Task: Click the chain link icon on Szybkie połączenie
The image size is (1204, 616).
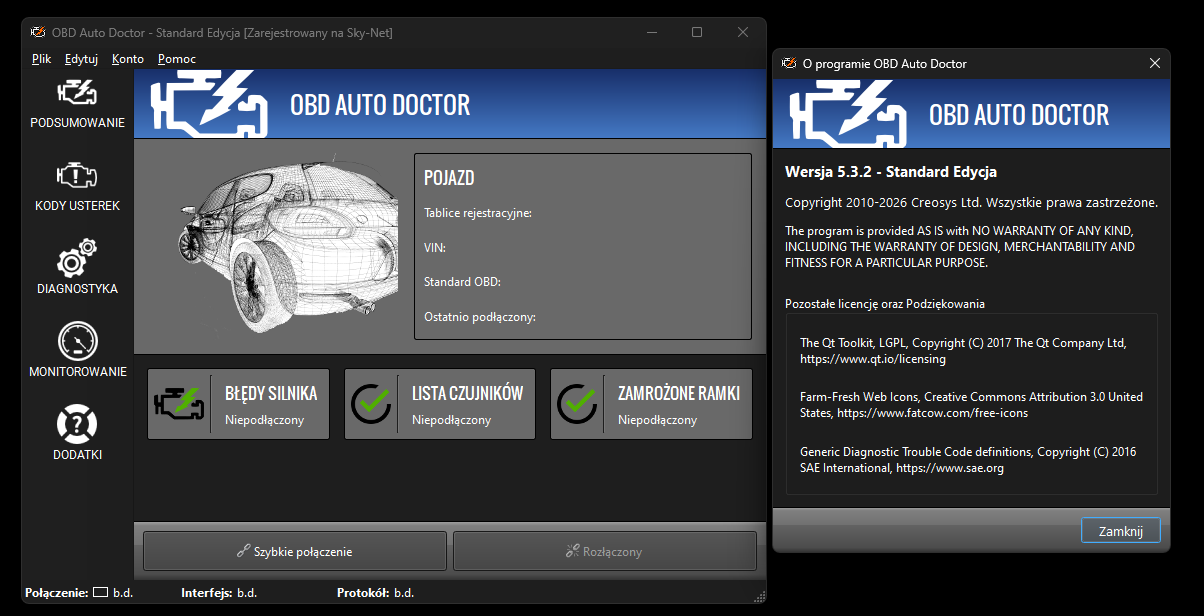Action: (243, 551)
